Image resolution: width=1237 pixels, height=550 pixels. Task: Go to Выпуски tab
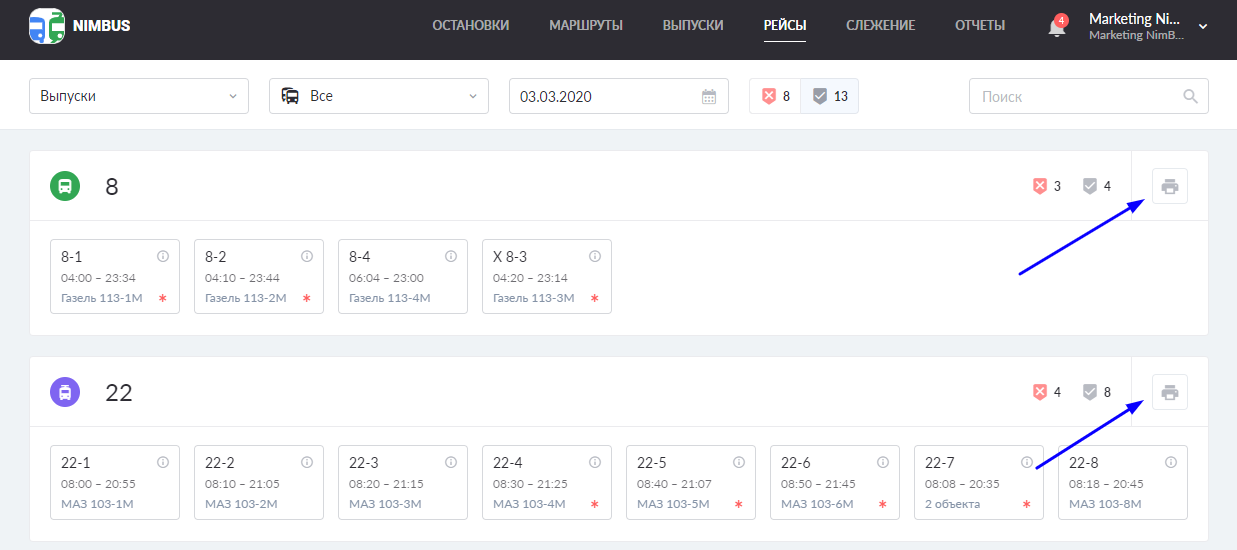pyautogui.click(x=693, y=26)
